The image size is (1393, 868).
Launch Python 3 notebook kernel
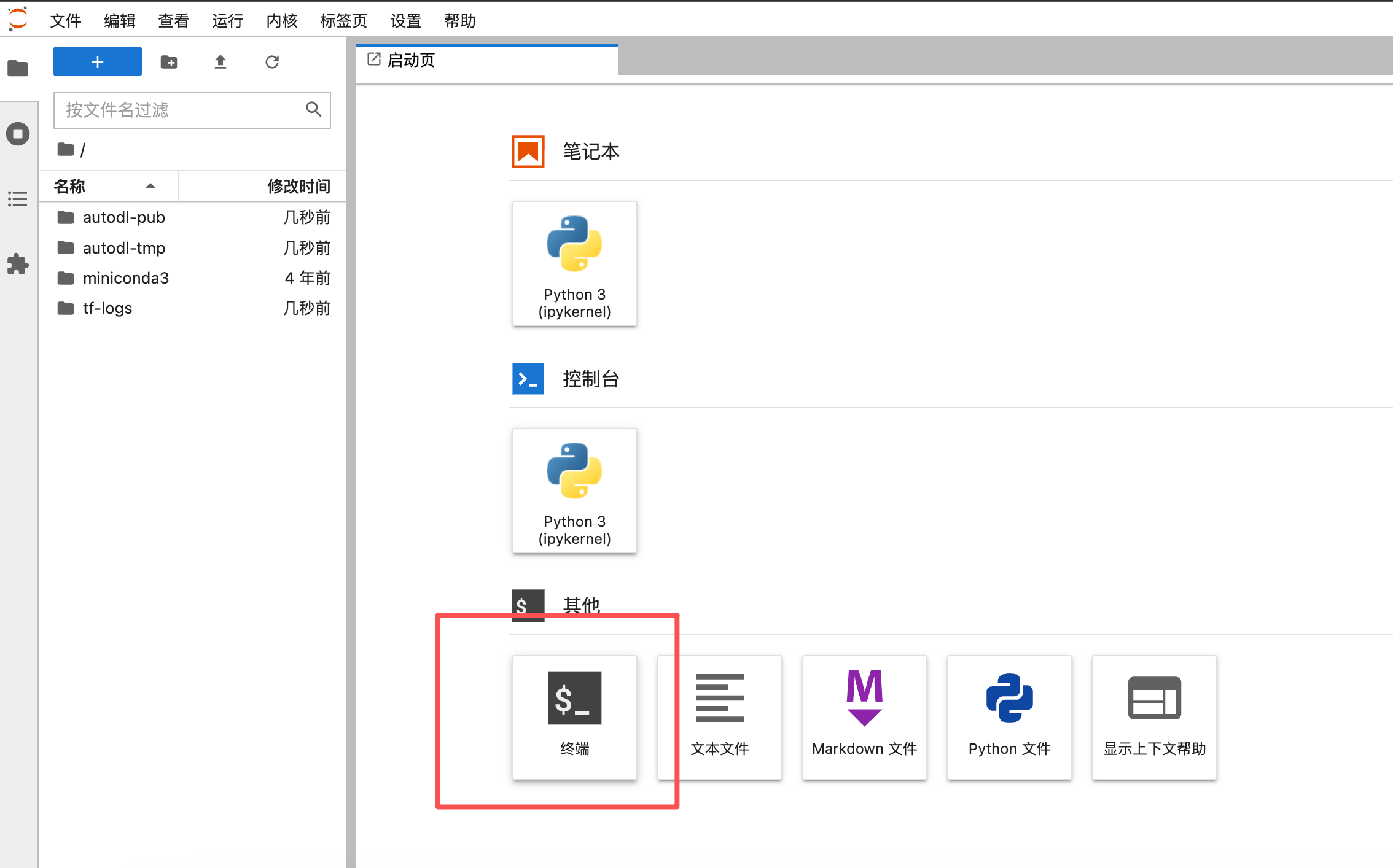pyautogui.click(x=574, y=264)
